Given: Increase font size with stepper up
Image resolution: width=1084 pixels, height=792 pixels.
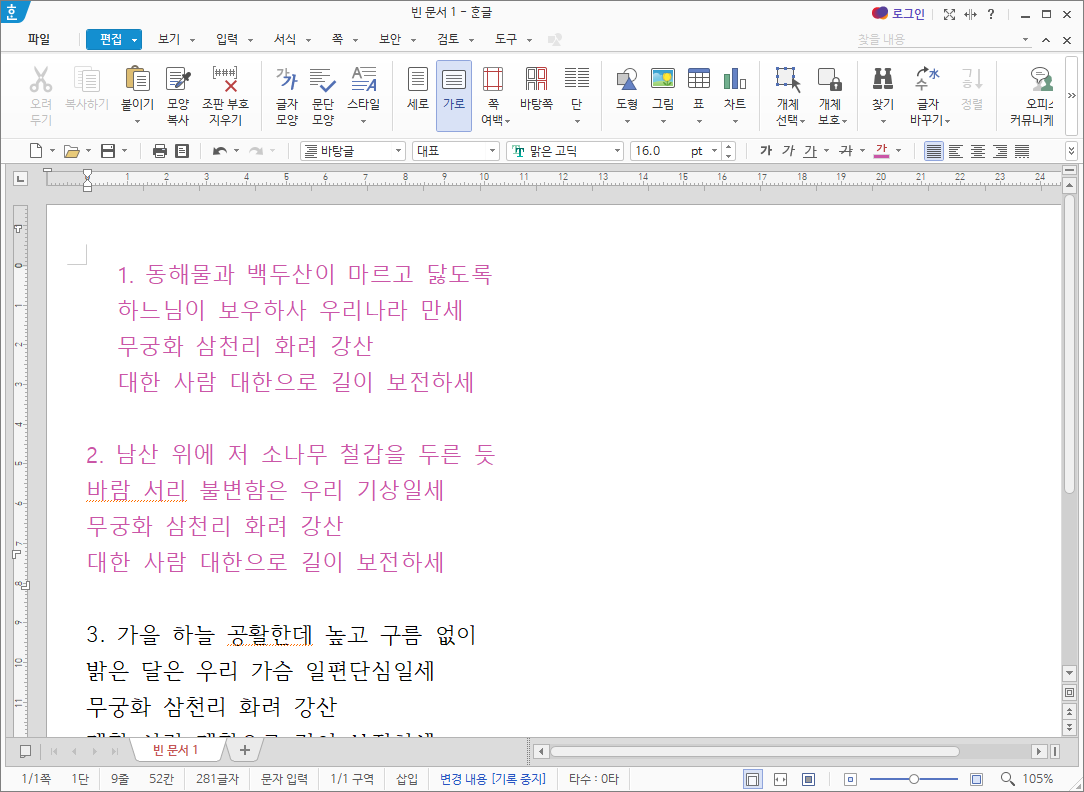Looking at the screenshot, I should click(x=729, y=147).
